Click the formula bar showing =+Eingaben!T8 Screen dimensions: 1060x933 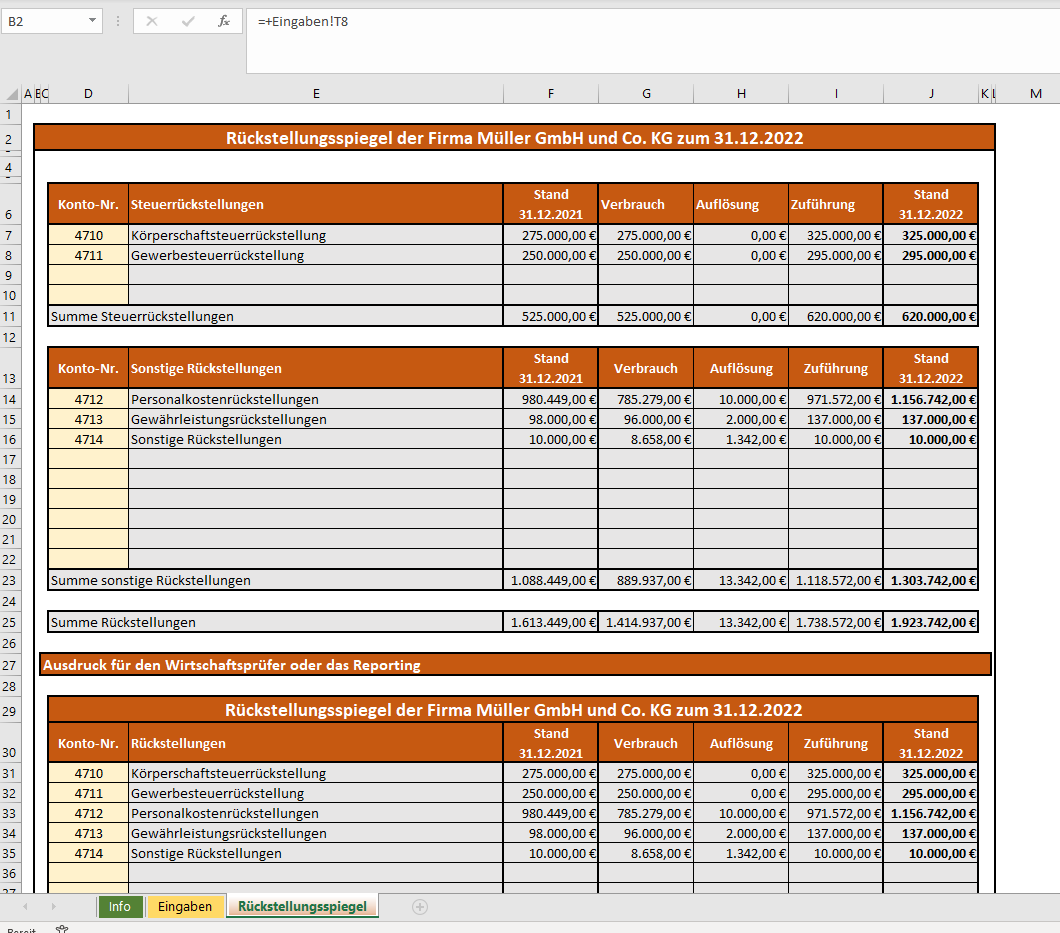click(x=652, y=41)
